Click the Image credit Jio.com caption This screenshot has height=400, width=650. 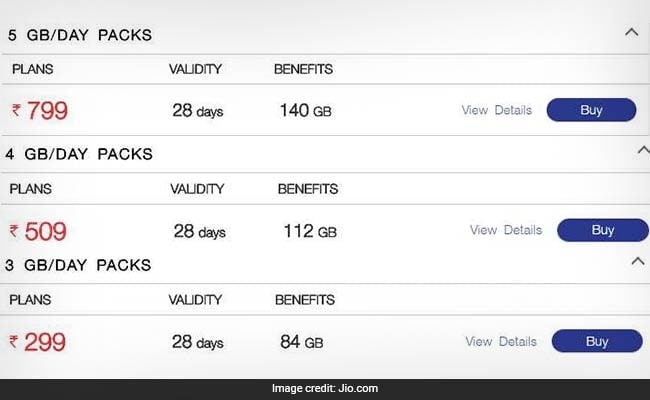coord(325,388)
